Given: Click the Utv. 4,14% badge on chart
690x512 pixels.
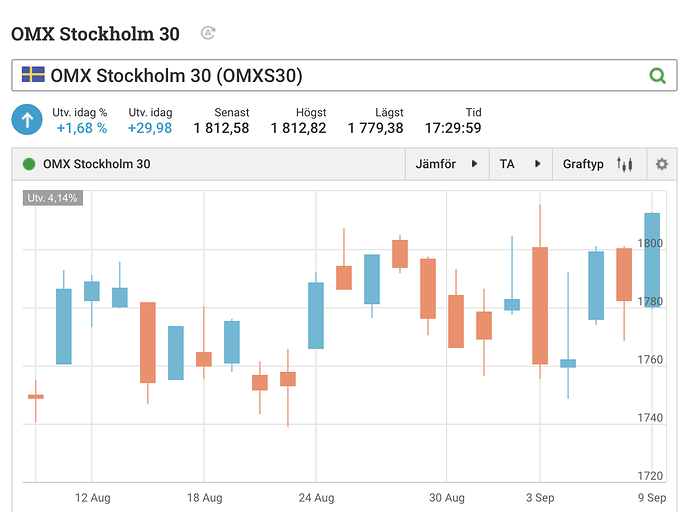Looking at the screenshot, I should click(x=52, y=198).
